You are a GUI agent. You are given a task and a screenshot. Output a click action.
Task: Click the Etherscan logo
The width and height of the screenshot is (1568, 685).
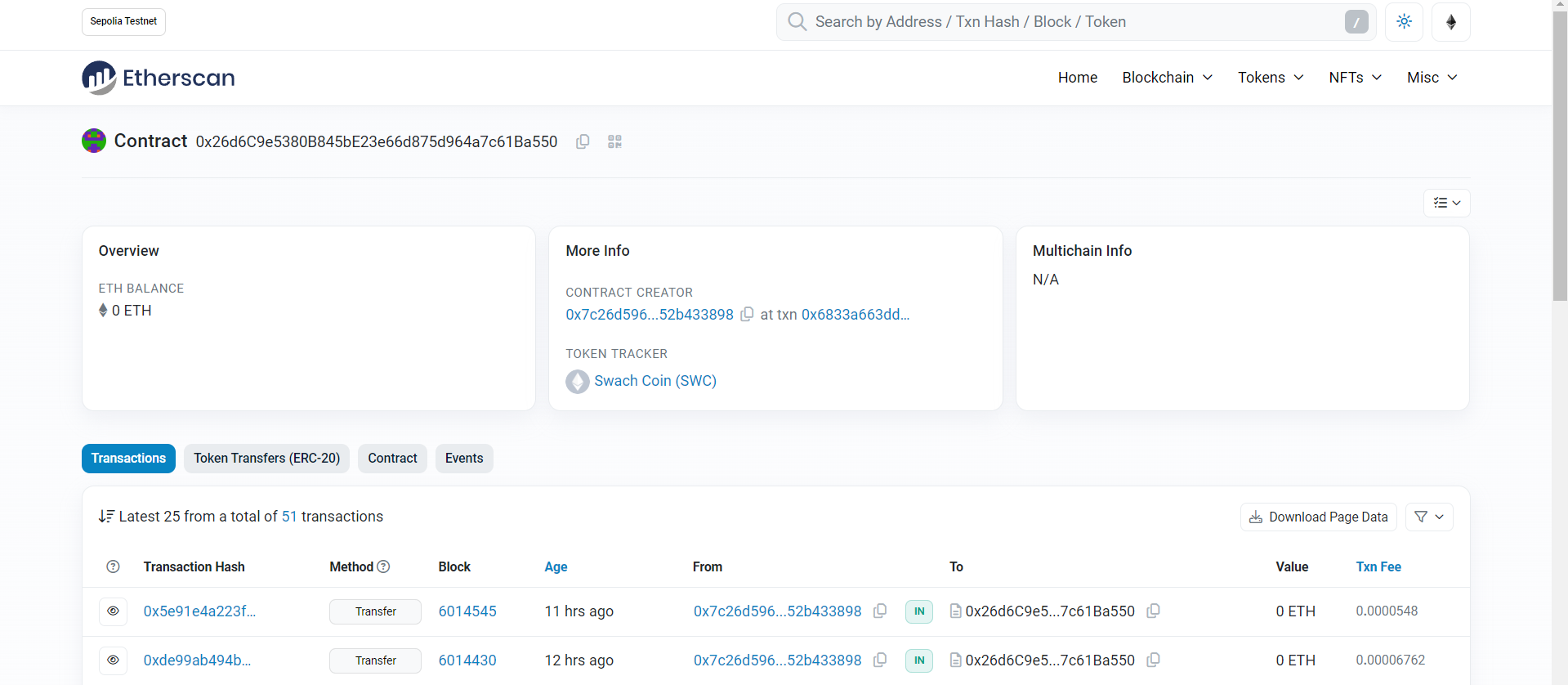tap(159, 78)
